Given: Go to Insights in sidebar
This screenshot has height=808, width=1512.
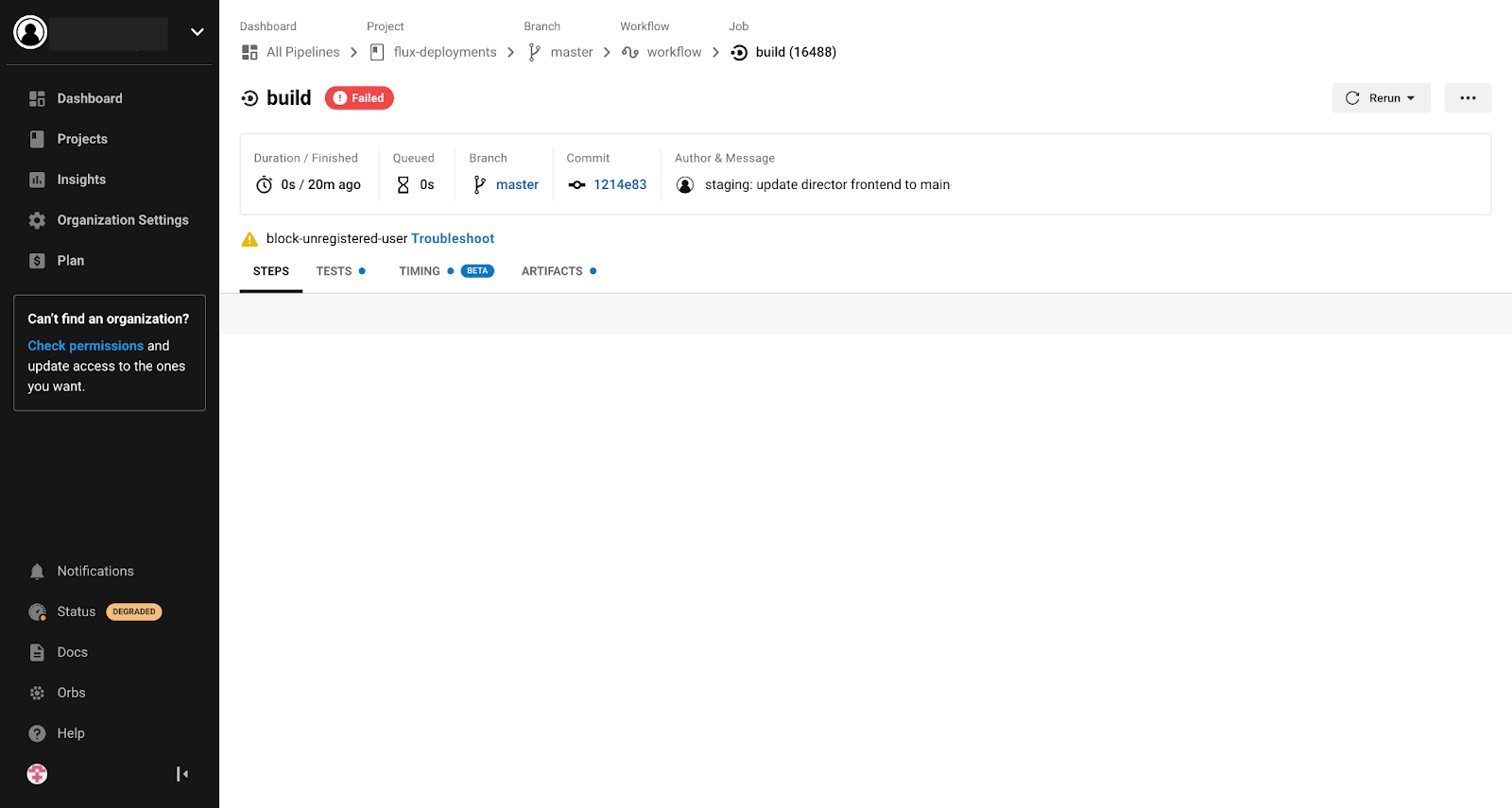Looking at the screenshot, I should 80,180.
